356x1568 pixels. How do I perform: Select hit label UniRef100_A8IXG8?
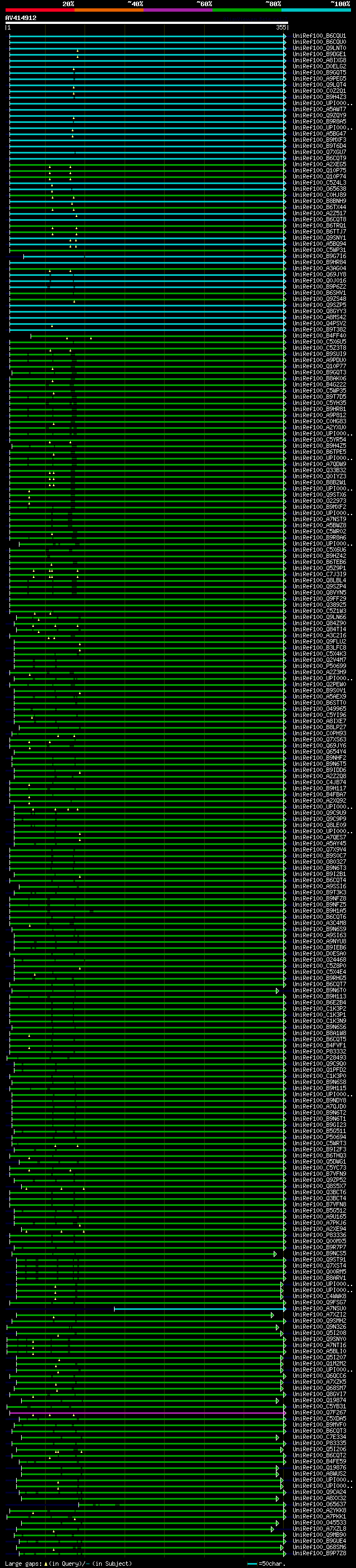pos(319,60)
